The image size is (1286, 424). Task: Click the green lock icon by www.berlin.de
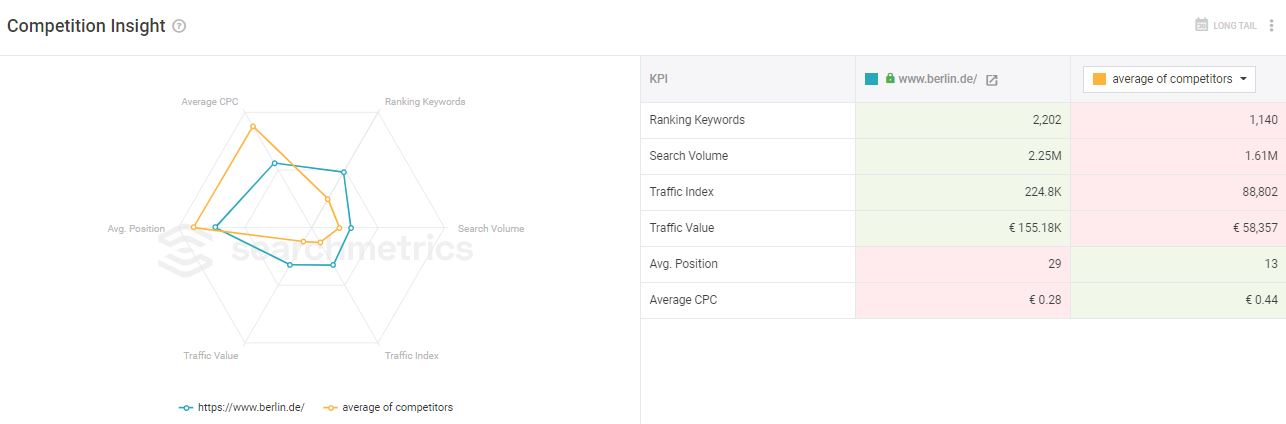pyautogui.click(x=890, y=78)
